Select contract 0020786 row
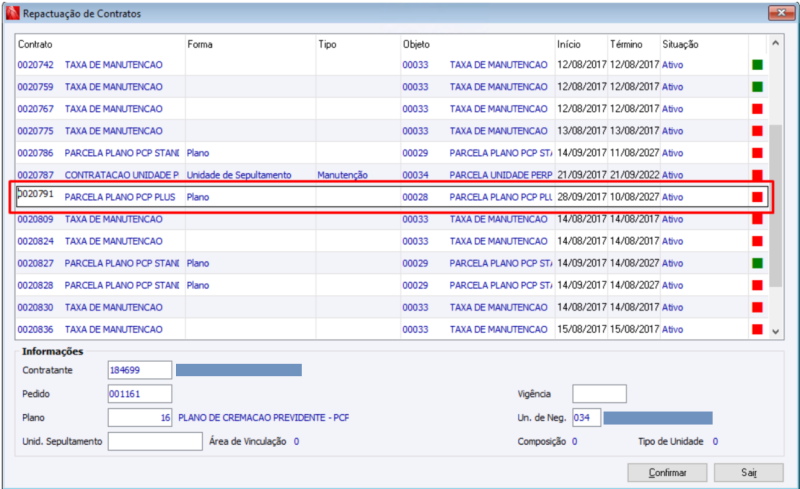Image resolution: width=800 pixels, height=489 pixels. click(392, 153)
